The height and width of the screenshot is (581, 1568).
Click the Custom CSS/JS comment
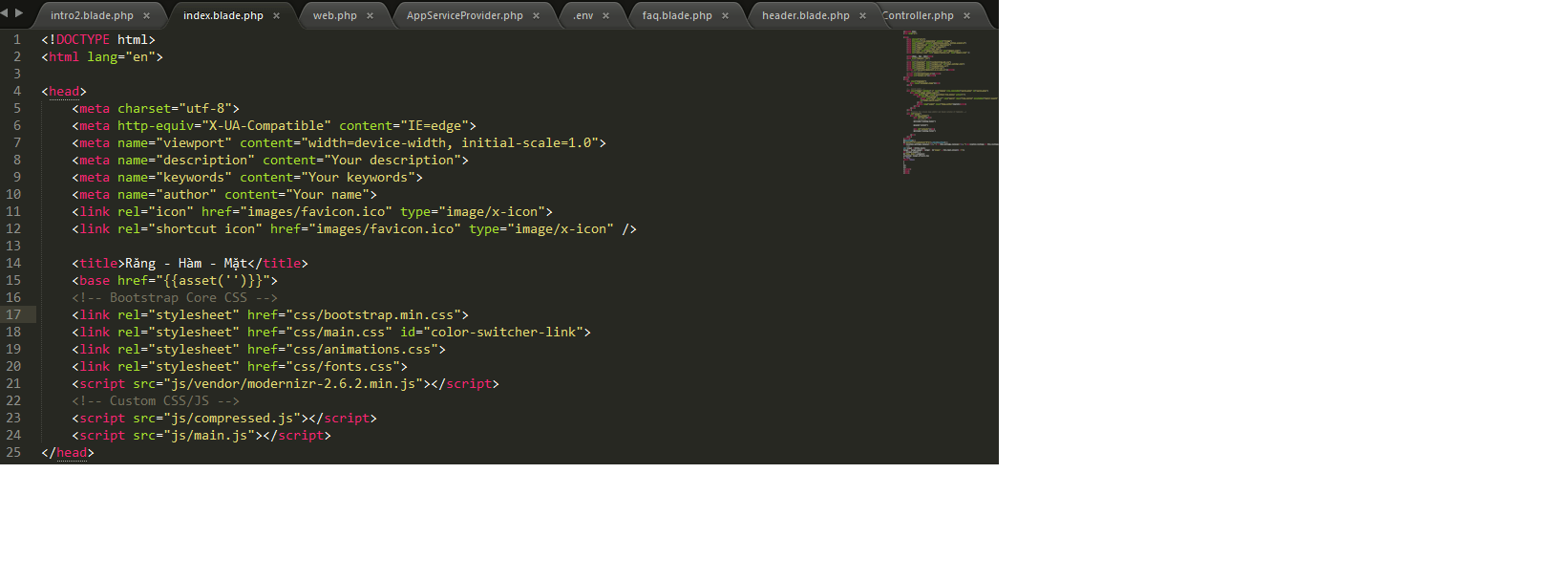coord(156,400)
